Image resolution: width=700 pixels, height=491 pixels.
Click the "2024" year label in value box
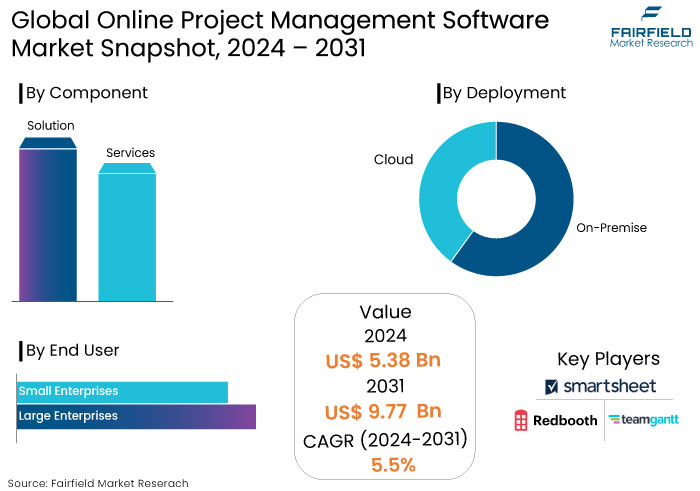tap(385, 336)
